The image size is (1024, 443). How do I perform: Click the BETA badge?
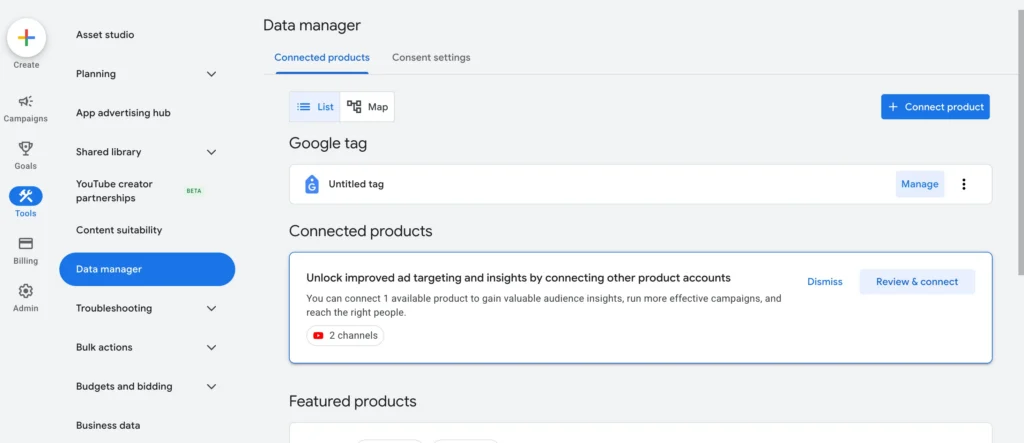click(x=194, y=191)
